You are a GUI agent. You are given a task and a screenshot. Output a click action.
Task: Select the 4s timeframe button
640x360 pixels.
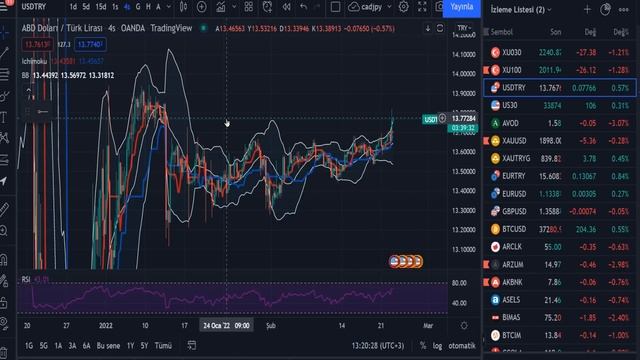point(127,7)
